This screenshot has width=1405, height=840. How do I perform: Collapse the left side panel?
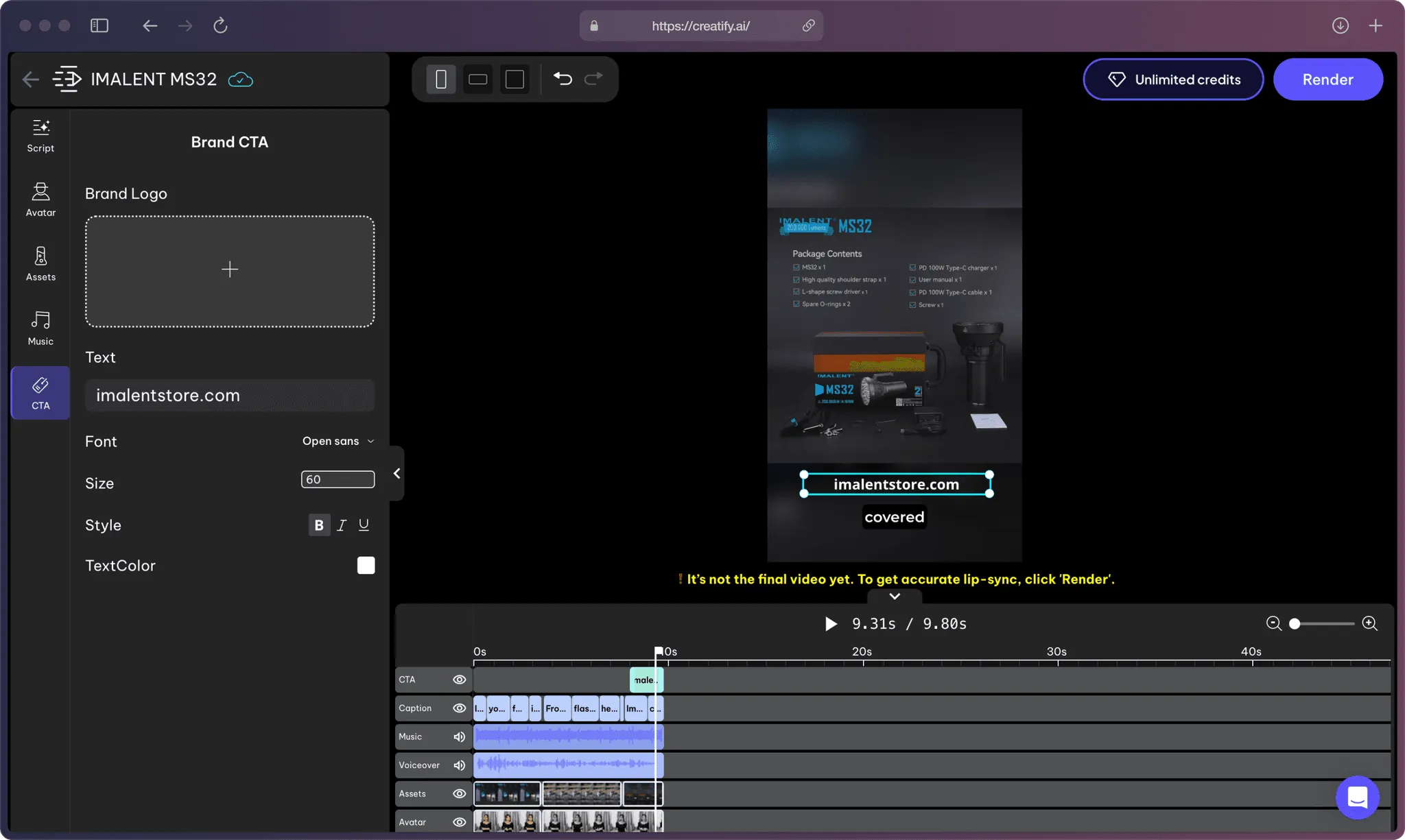click(397, 473)
